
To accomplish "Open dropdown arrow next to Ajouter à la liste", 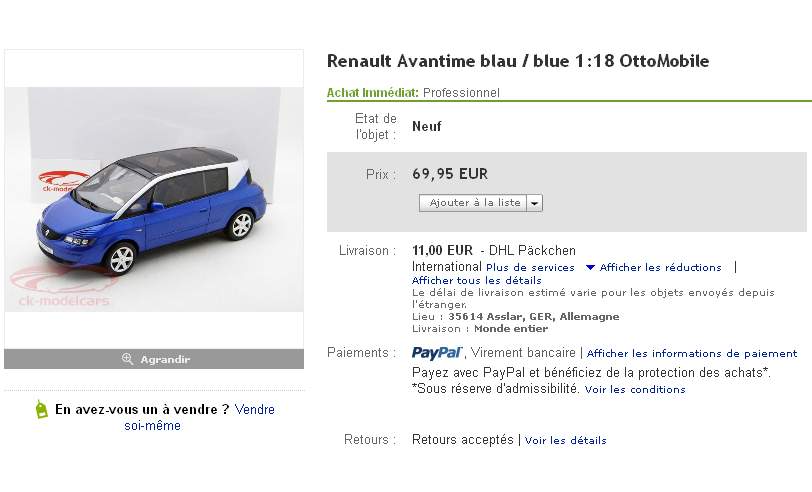I will [x=535, y=203].
